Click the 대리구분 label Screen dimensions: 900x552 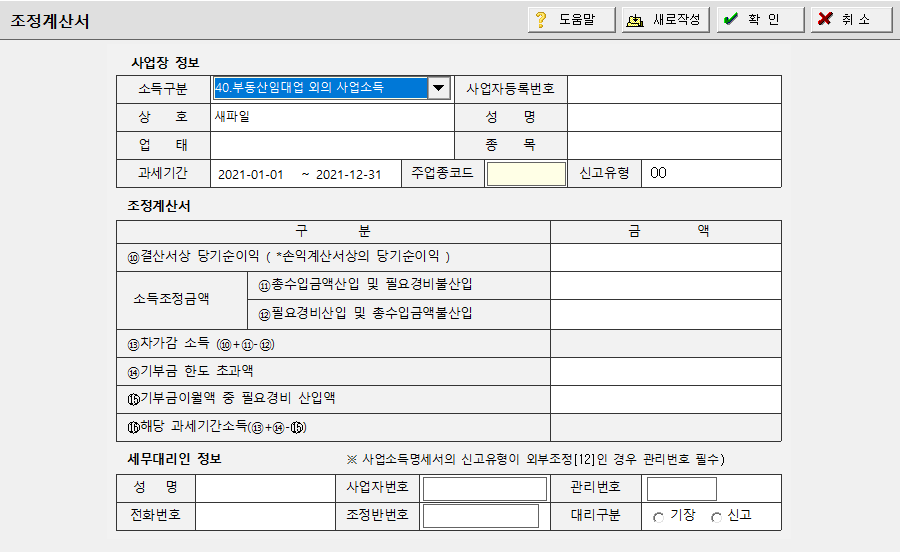click(595, 516)
